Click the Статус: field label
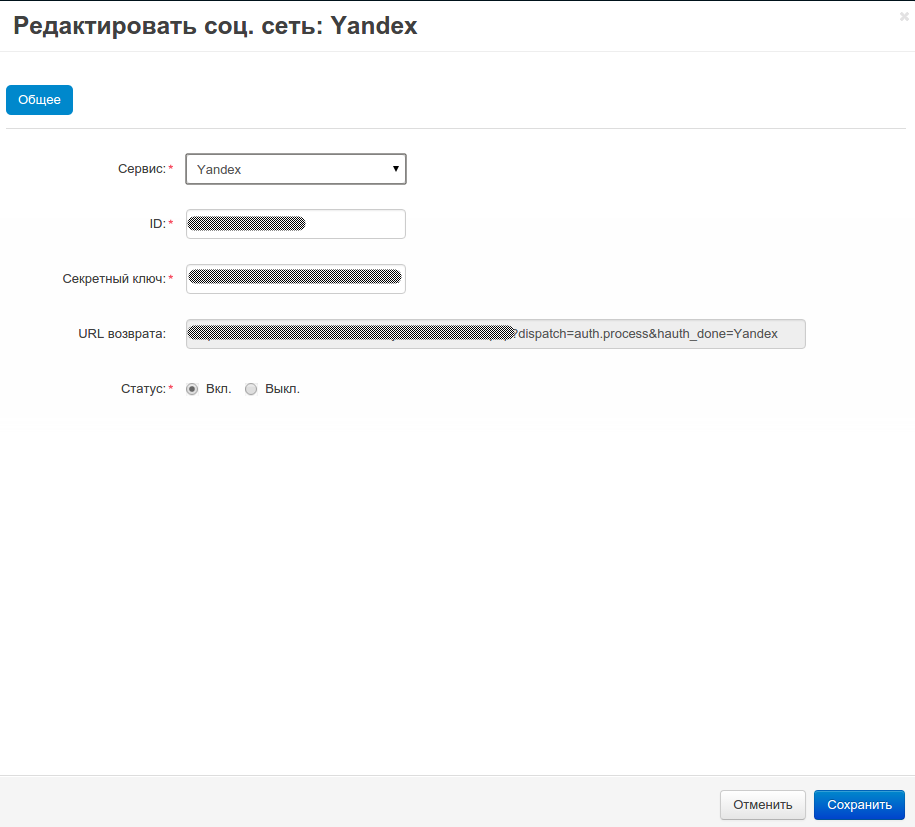The width and height of the screenshot is (915, 827). click(x=142, y=389)
